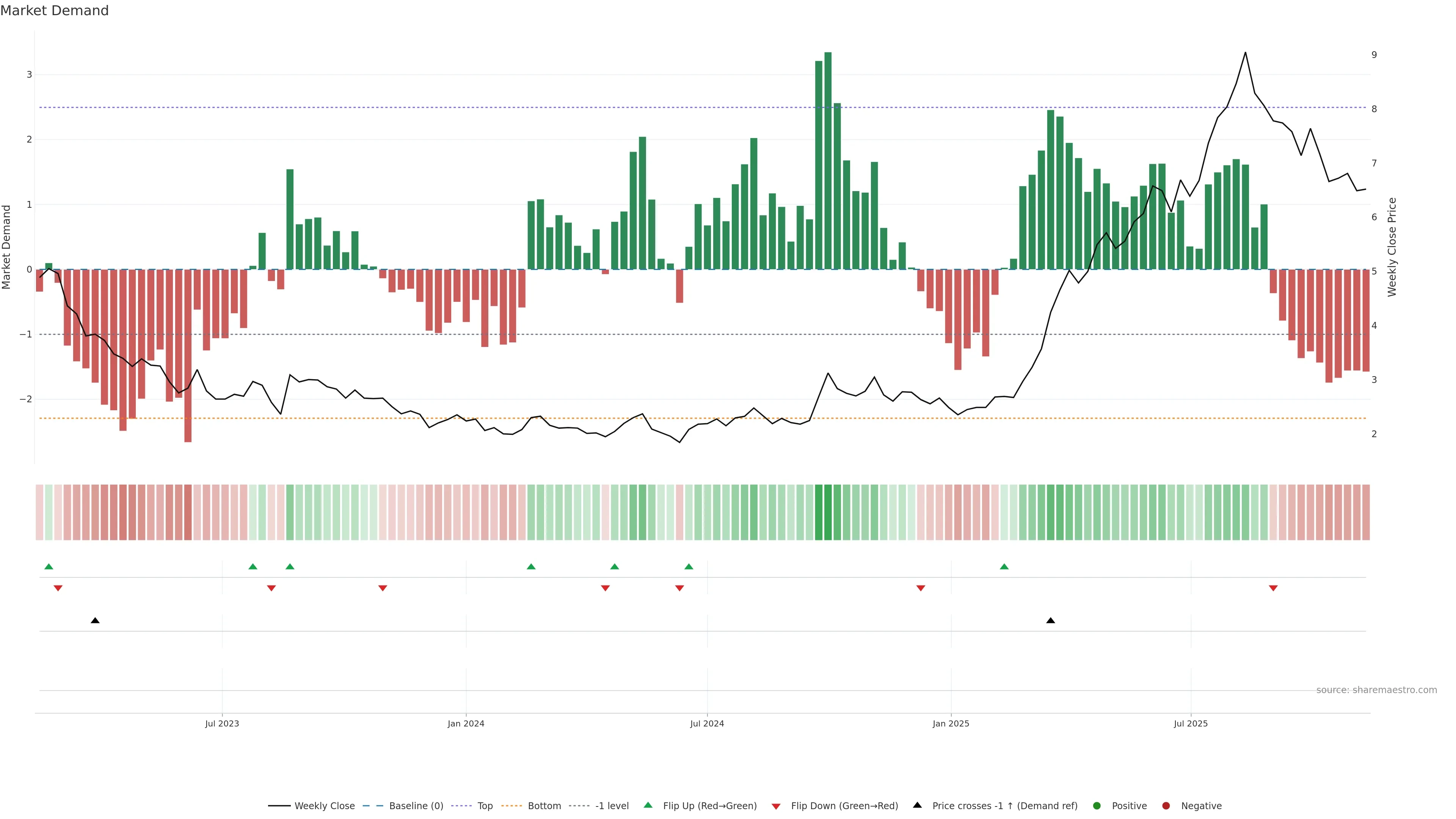Click the source: sharemaestro.com text
Viewport: 1456px width, 819px height.
[x=1376, y=690]
